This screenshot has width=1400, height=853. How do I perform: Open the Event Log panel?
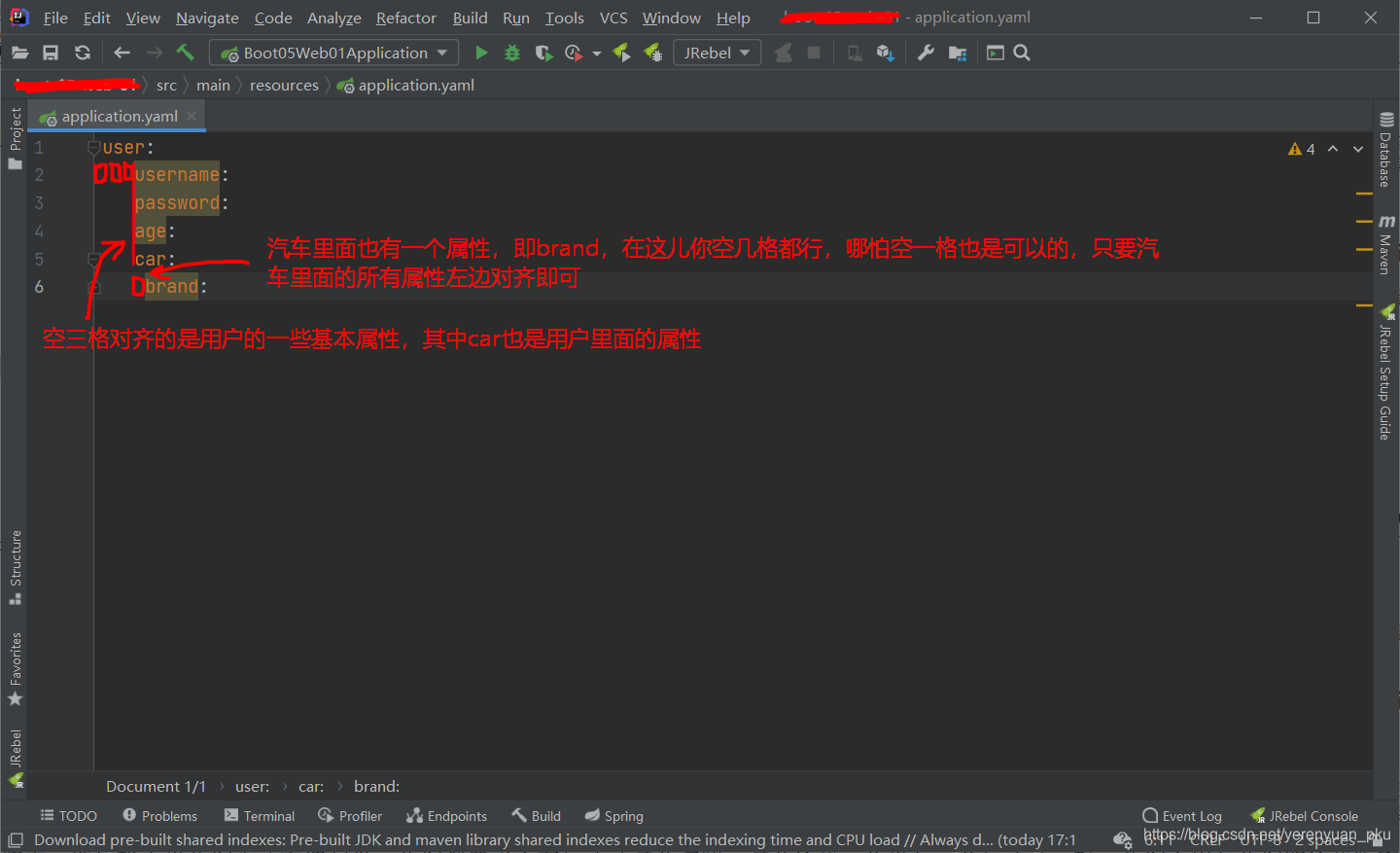1182,816
